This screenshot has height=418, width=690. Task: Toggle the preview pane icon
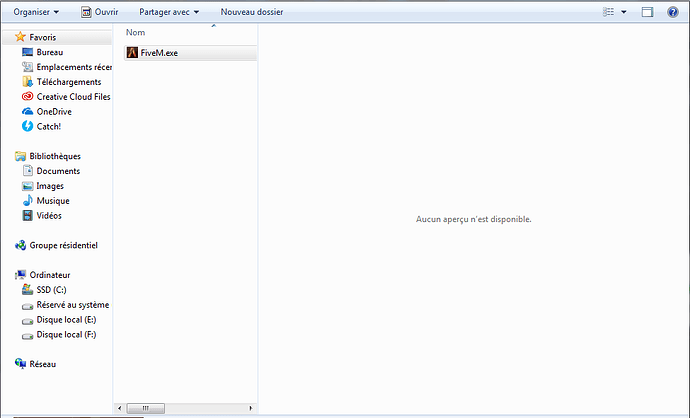pyautogui.click(x=647, y=12)
